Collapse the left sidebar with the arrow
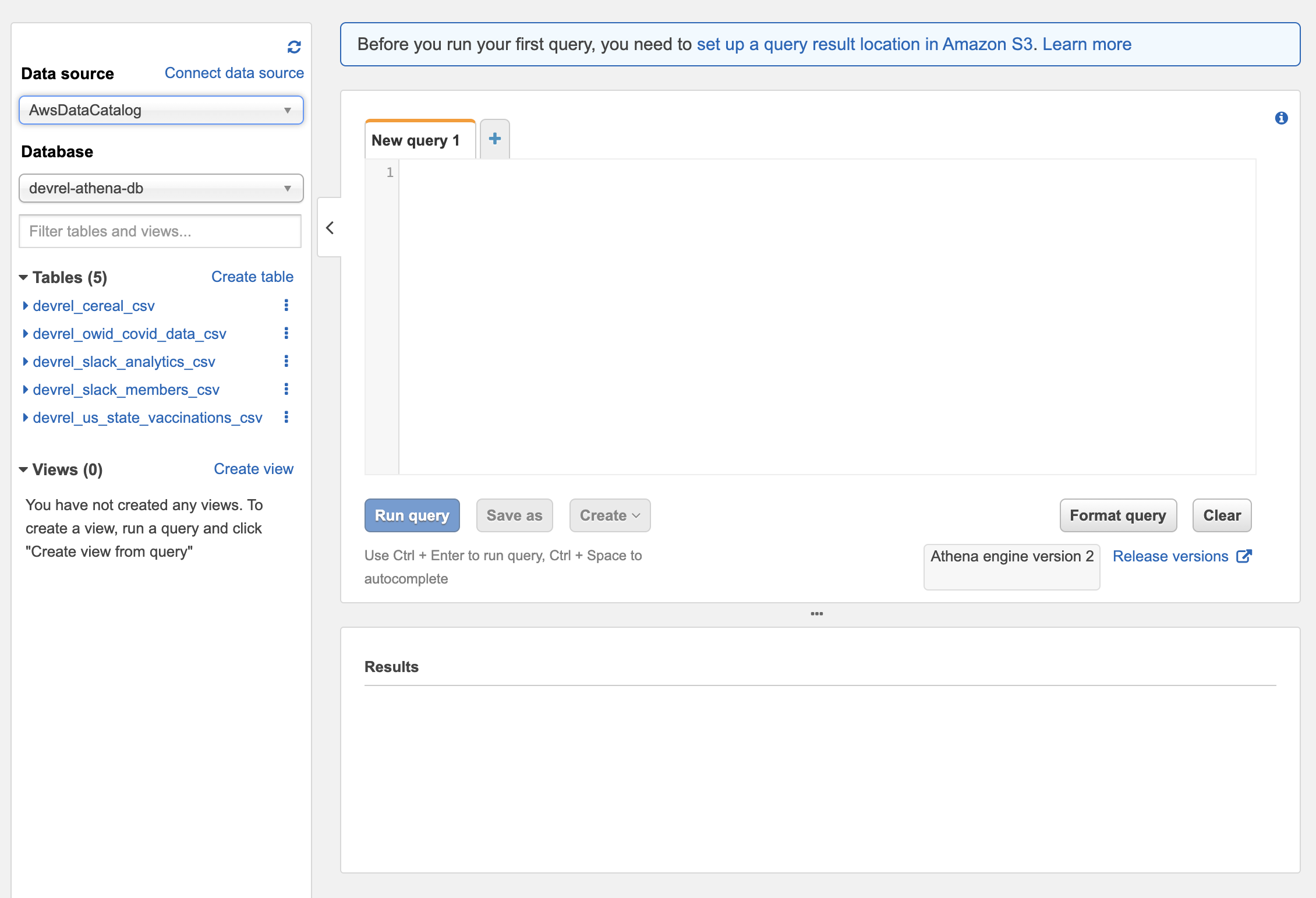1316x898 pixels. click(x=330, y=228)
